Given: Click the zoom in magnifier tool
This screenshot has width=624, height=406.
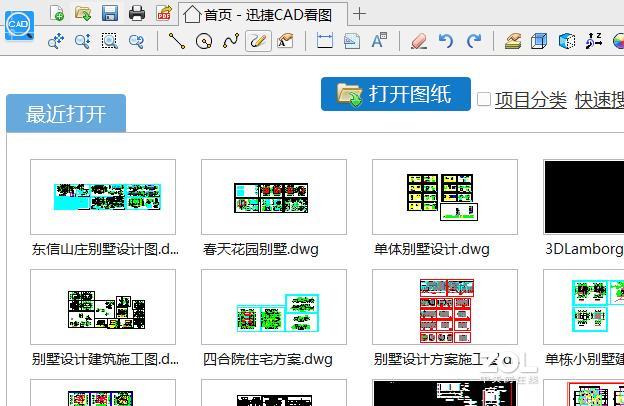Looking at the screenshot, I should 83,41.
